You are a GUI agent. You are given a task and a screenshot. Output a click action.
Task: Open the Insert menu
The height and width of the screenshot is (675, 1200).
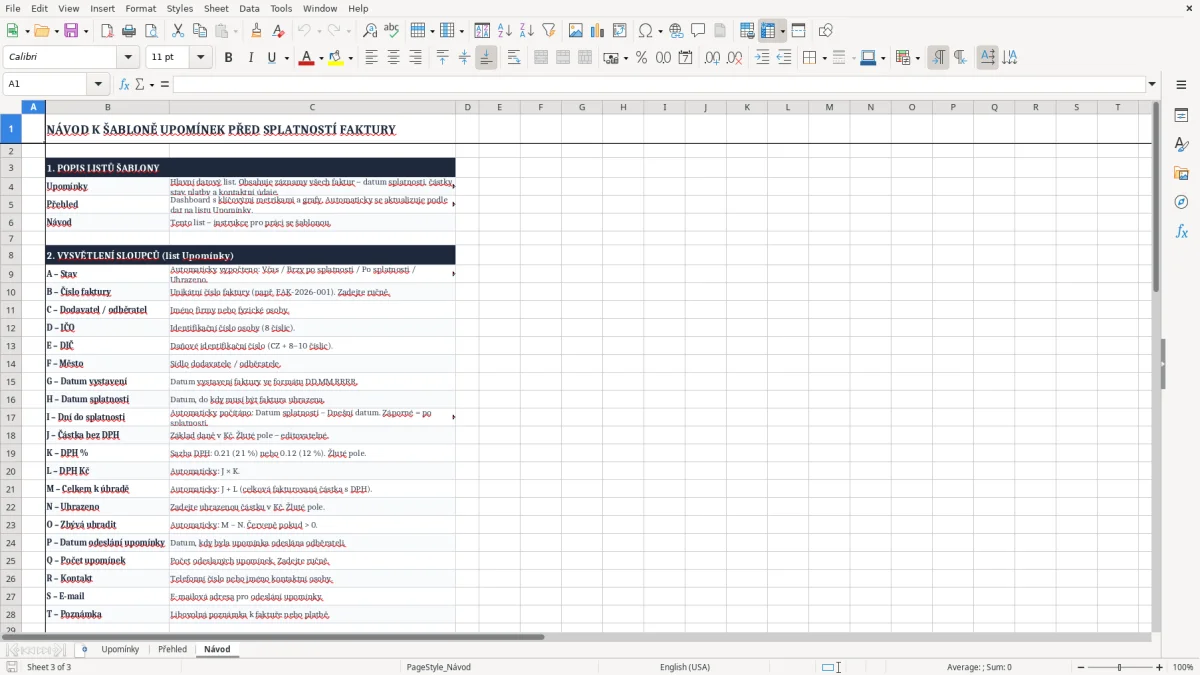[102, 8]
